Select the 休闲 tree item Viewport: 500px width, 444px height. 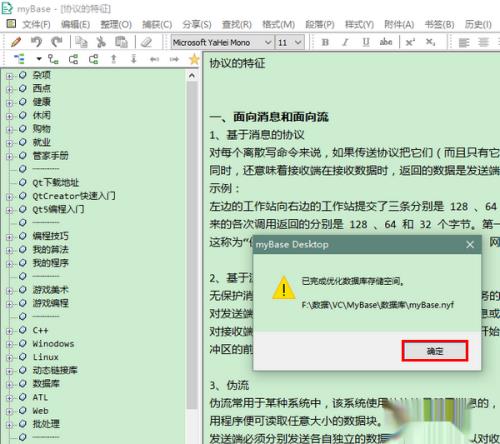[x=41, y=115]
